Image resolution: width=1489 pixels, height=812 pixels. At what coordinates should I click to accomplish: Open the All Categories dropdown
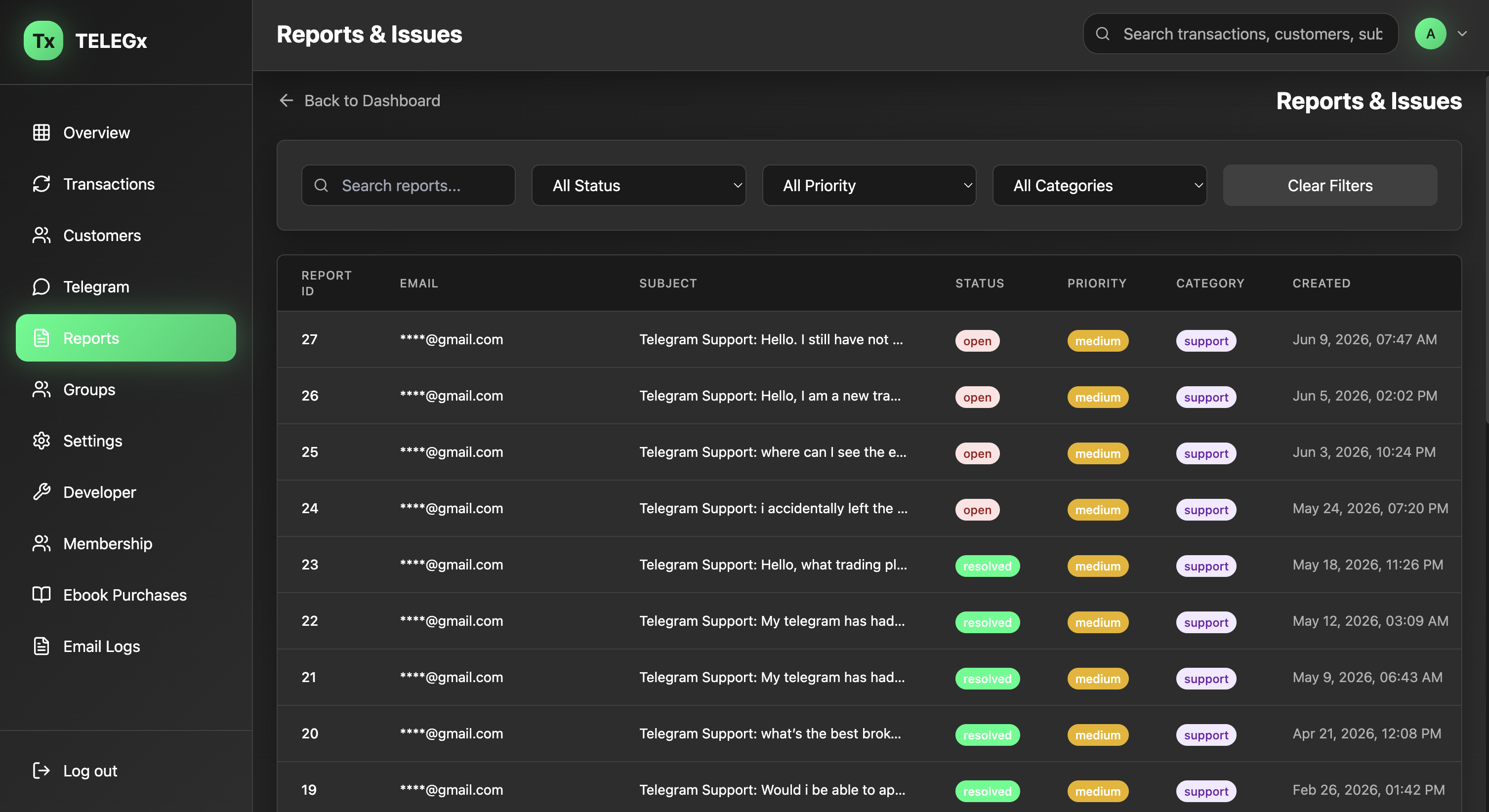tap(1099, 186)
